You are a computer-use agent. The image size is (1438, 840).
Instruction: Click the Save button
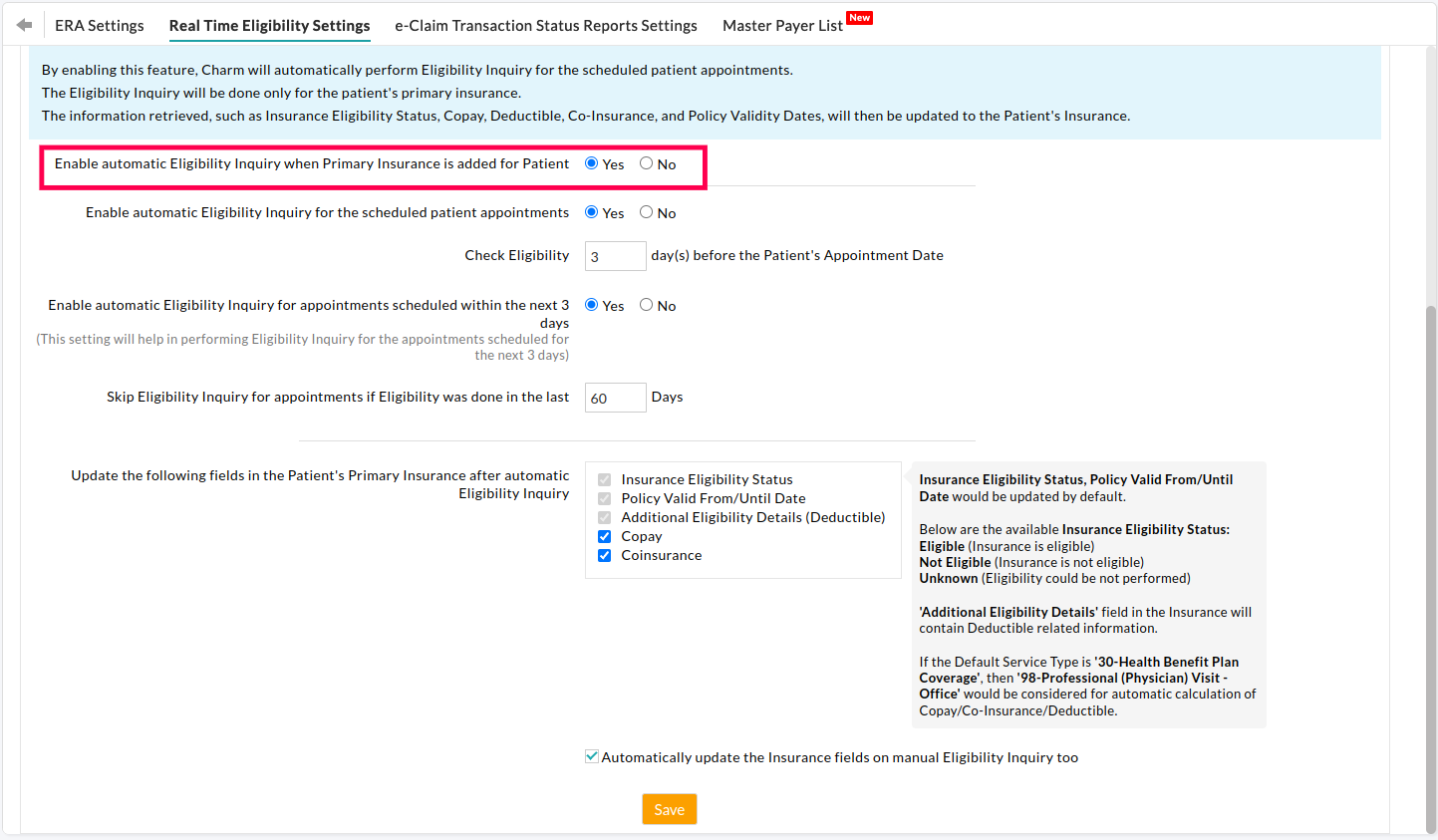pyautogui.click(x=669, y=809)
